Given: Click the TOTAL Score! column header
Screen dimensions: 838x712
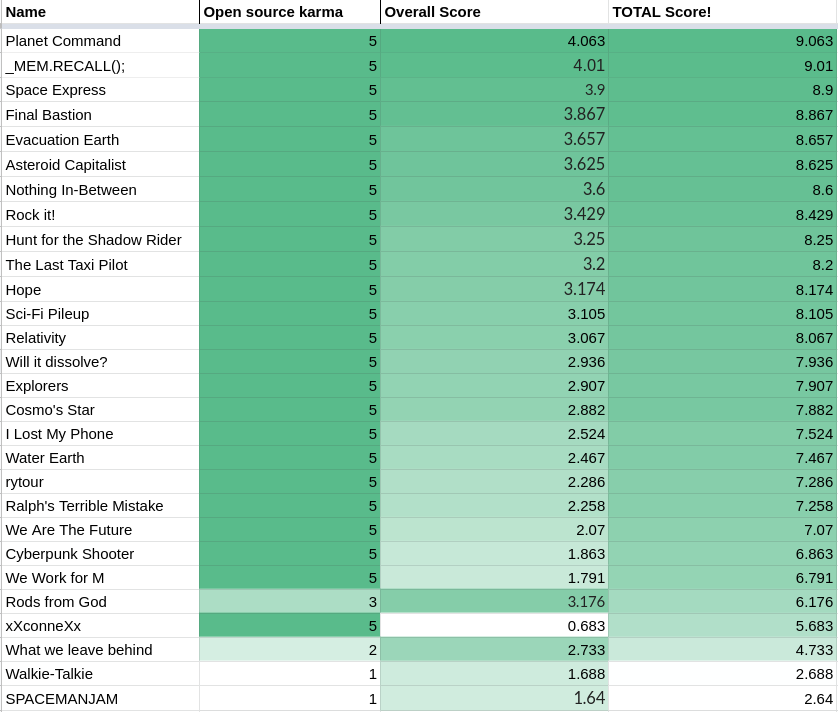Looking at the screenshot, I should click(723, 12).
